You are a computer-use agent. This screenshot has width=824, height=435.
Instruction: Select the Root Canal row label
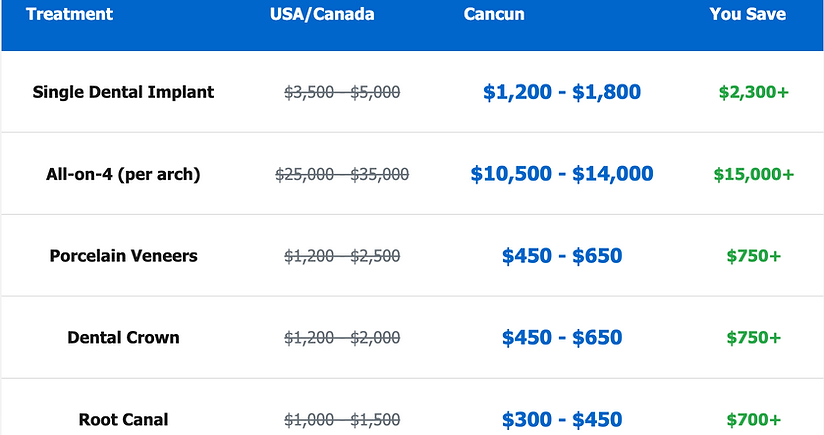click(x=123, y=420)
